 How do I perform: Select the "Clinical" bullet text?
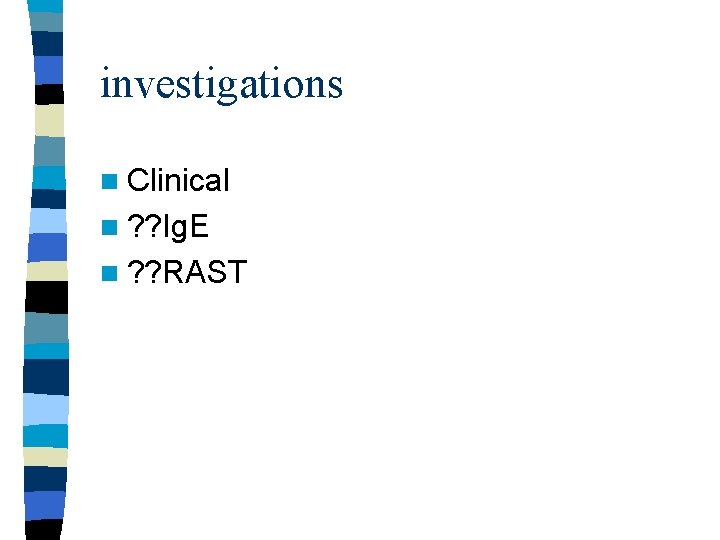pyautogui.click(x=178, y=180)
